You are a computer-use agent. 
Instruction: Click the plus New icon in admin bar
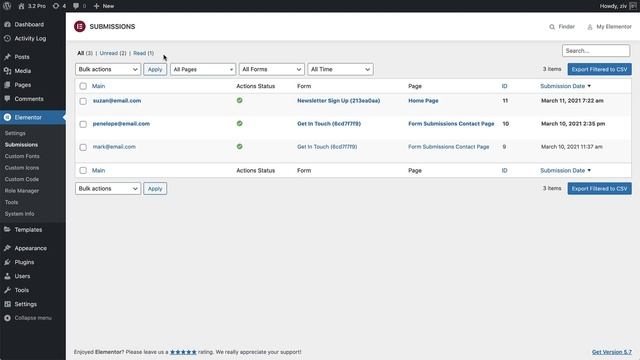click(x=96, y=6)
